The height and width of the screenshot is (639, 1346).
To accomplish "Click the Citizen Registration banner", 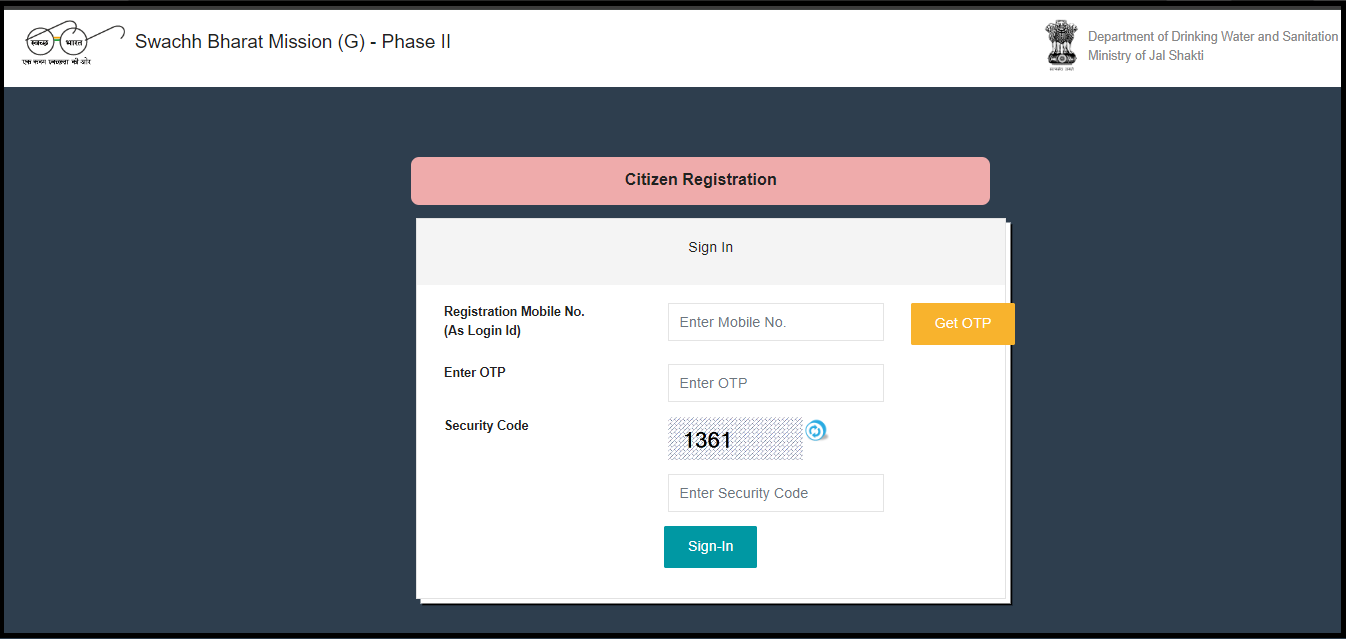I will [700, 180].
